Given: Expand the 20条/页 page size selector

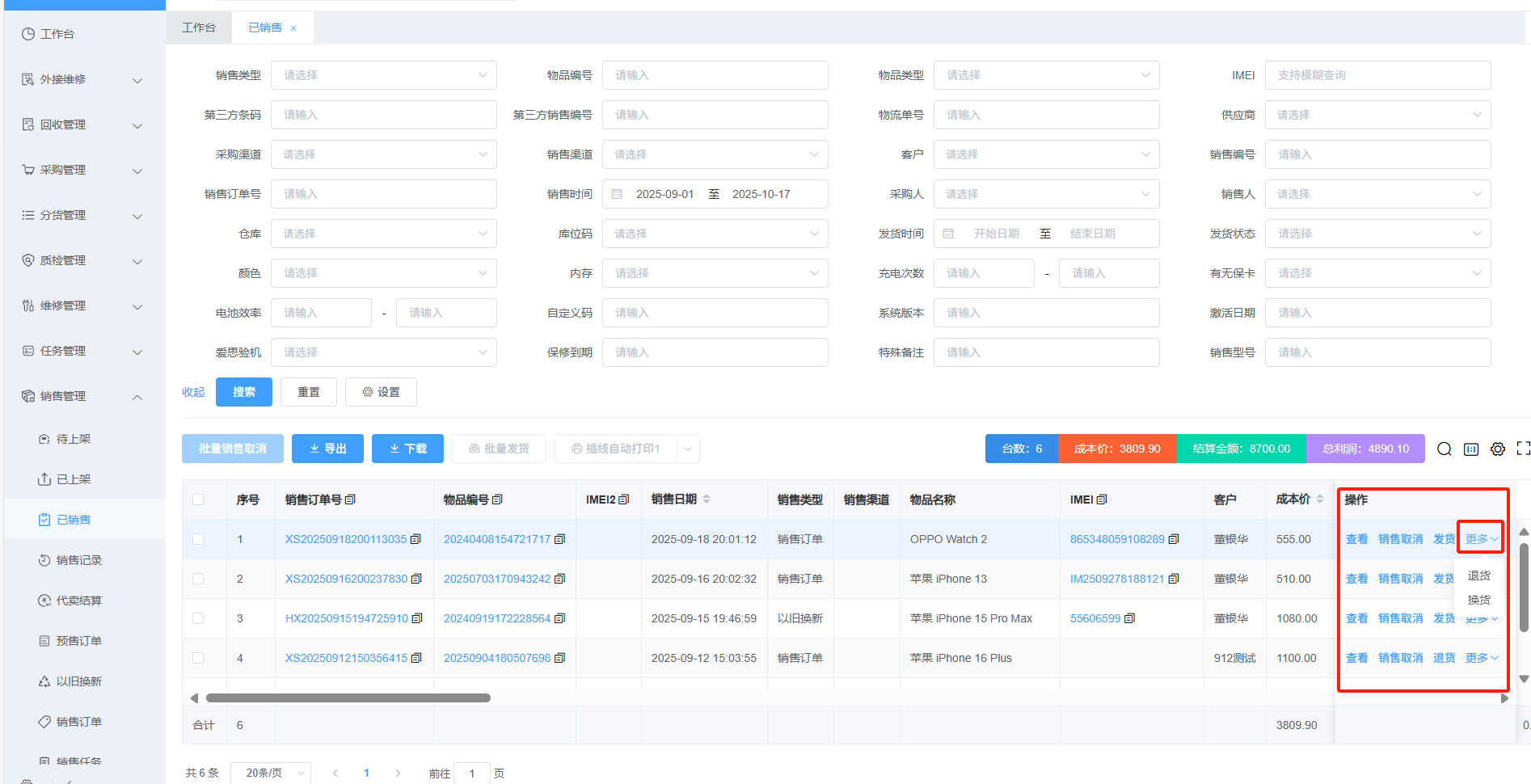Looking at the screenshot, I should click(270, 773).
